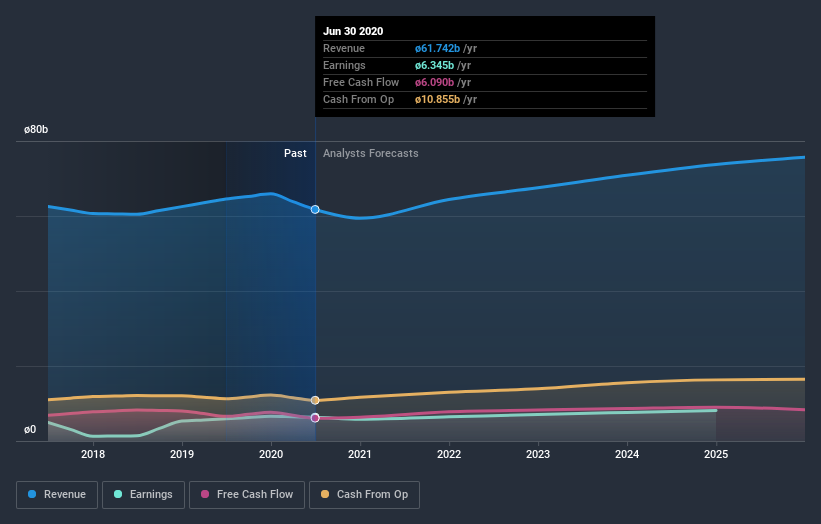Click the pink dot in Free Cash Flow legend

pos(205,494)
